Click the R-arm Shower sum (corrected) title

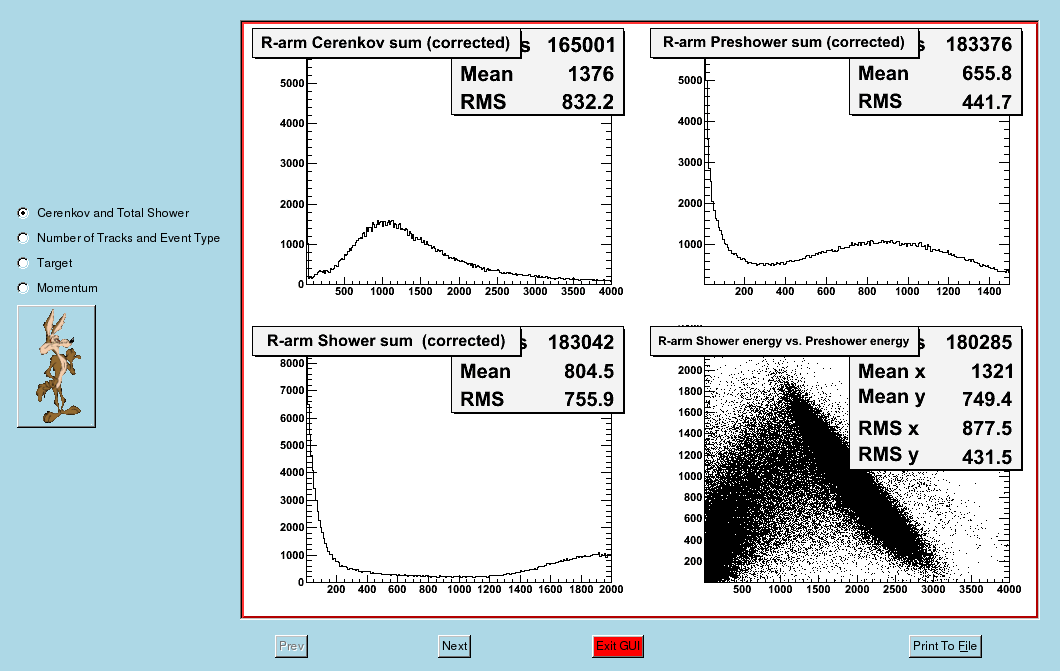point(386,341)
